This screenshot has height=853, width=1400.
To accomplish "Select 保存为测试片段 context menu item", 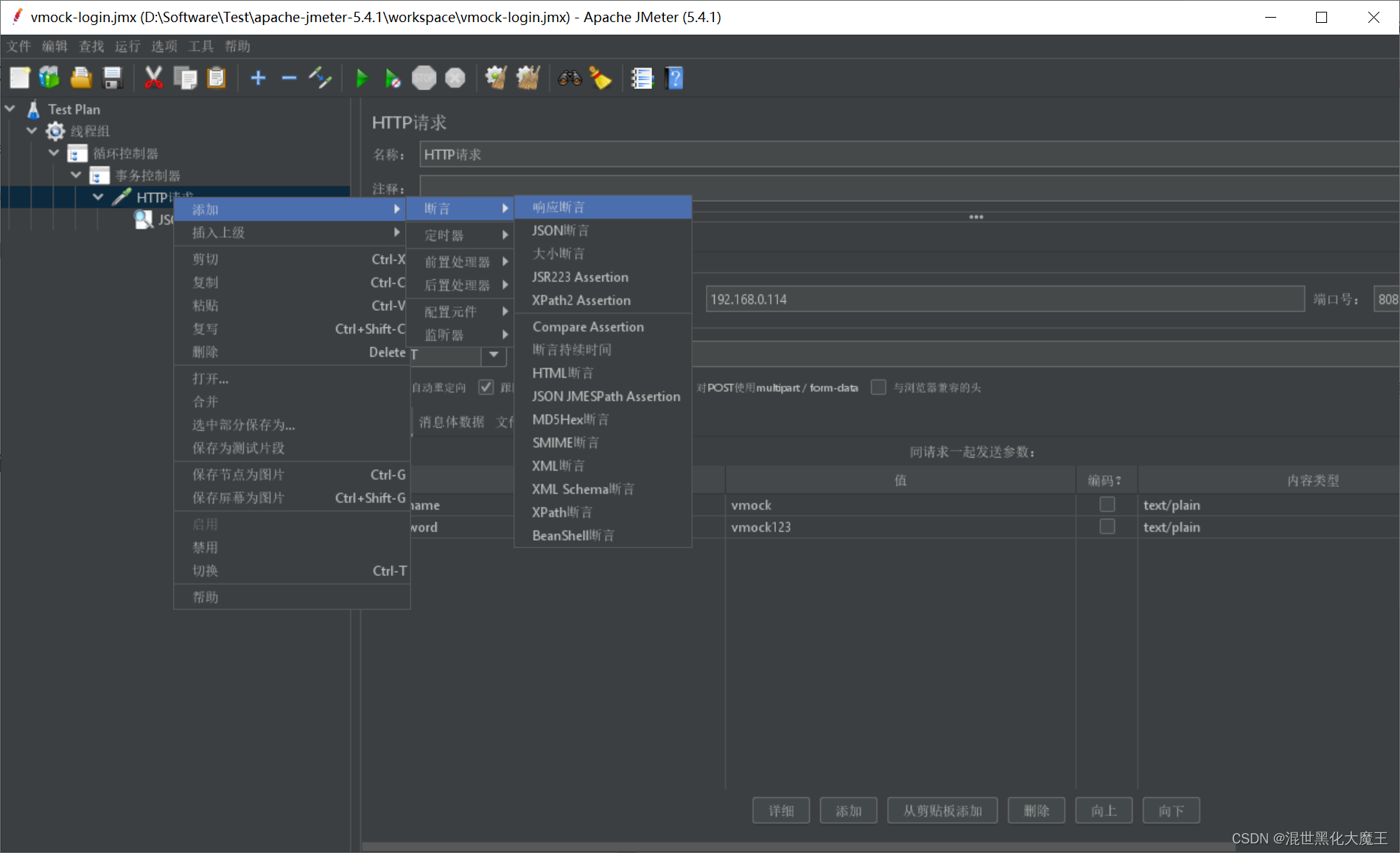I will pyautogui.click(x=292, y=448).
